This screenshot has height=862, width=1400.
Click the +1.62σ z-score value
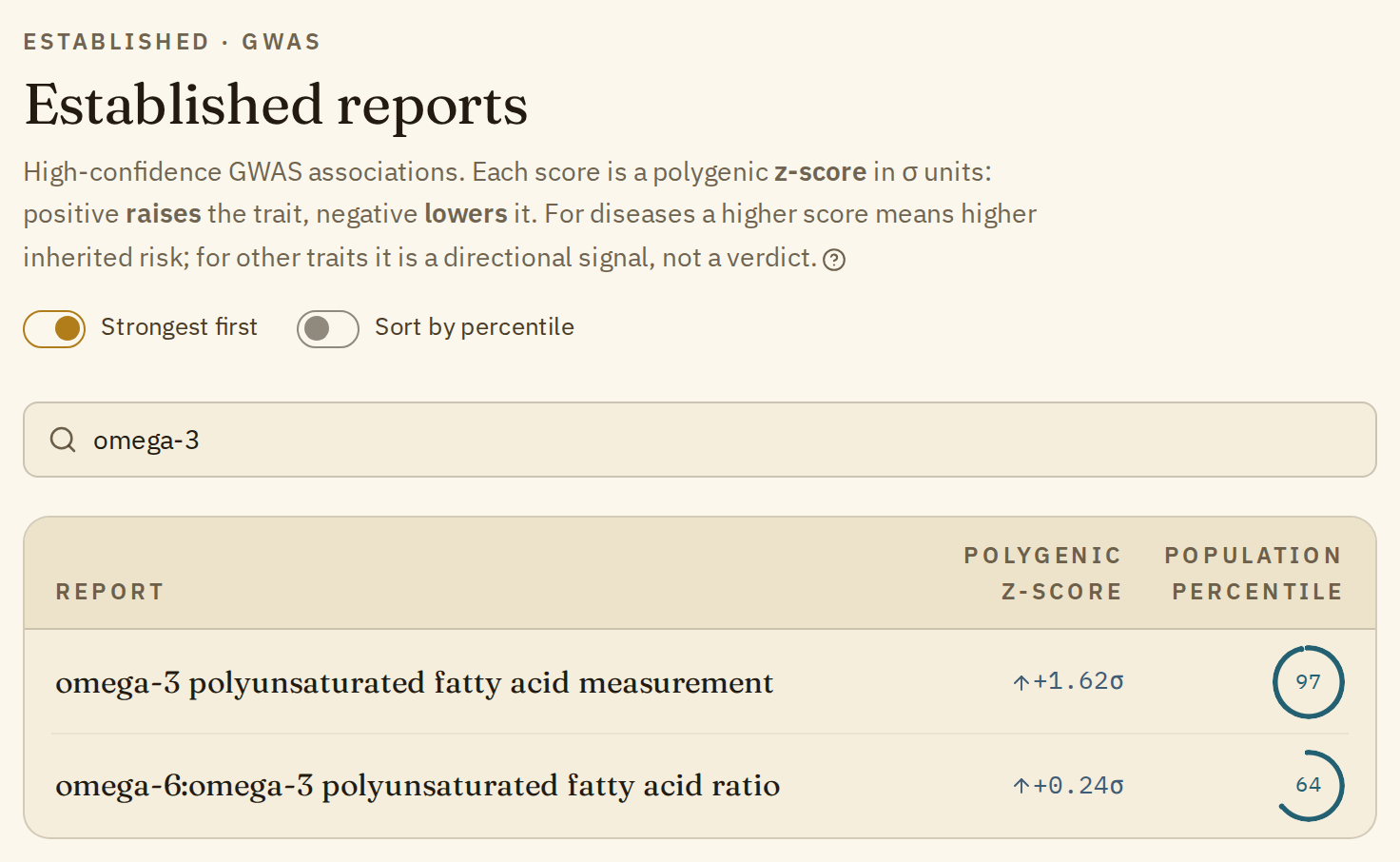click(1079, 681)
